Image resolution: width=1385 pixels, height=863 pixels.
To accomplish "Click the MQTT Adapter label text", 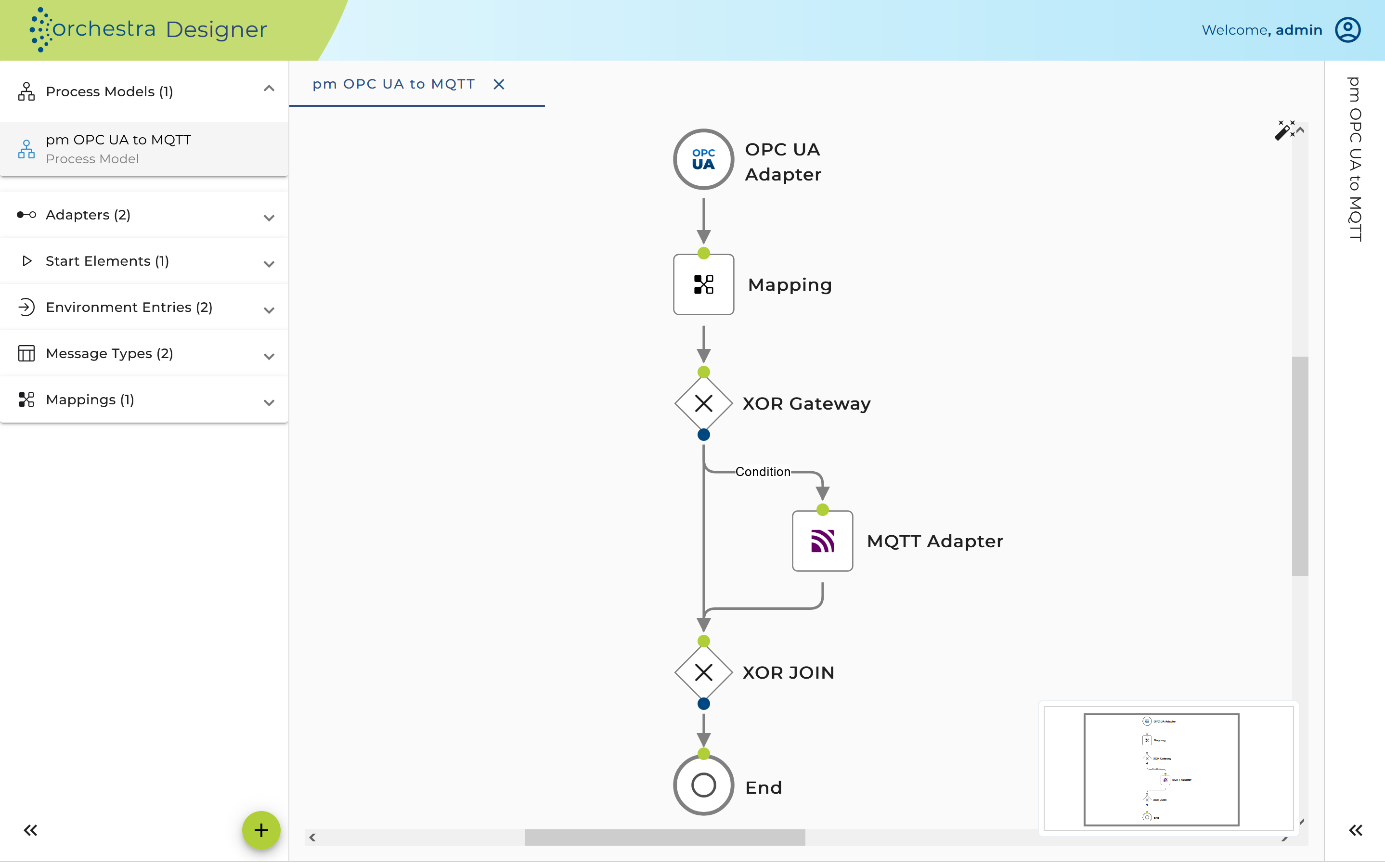I will tap(935, 541).
